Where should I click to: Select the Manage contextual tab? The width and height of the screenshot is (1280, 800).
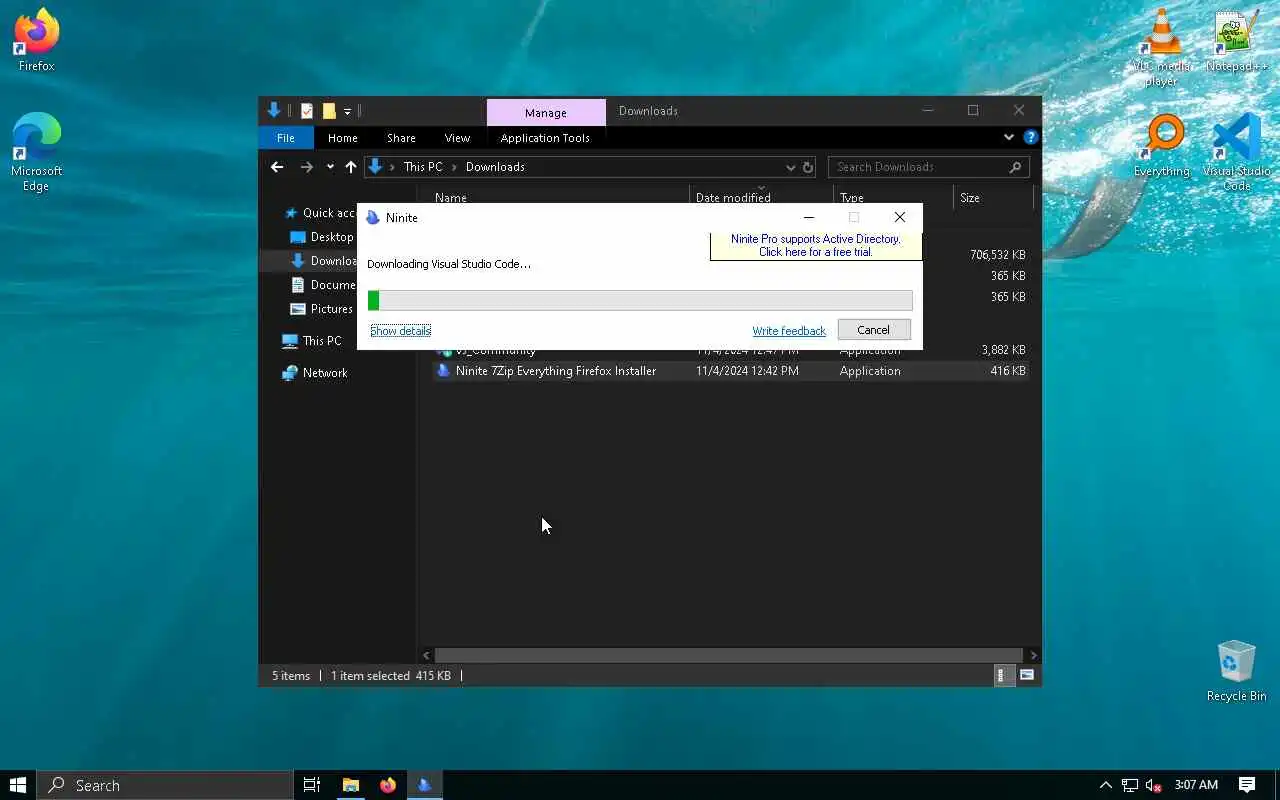tap(546, 113)
